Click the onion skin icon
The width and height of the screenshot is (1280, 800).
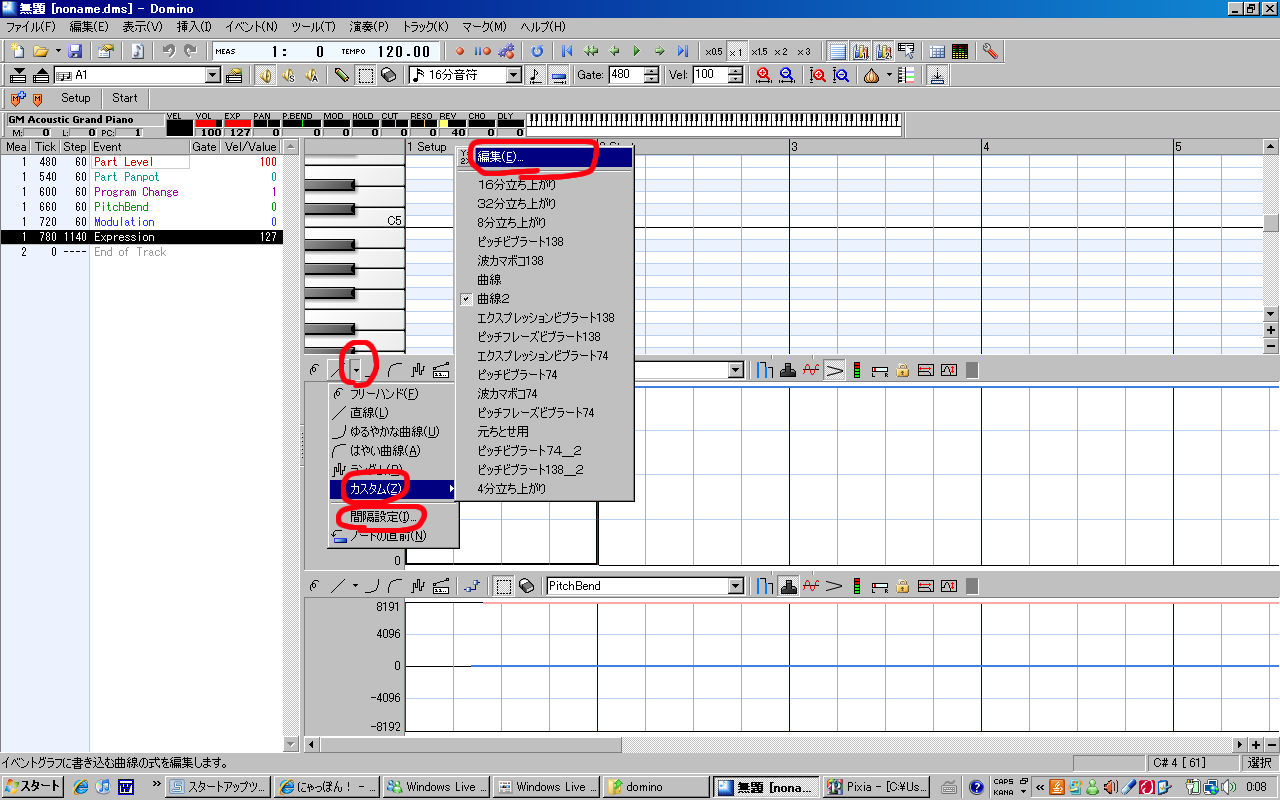(871, 75)
